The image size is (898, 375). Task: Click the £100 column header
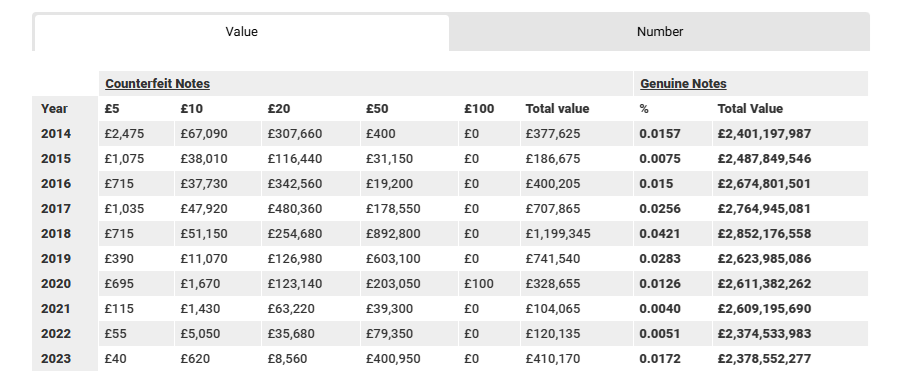479,109
